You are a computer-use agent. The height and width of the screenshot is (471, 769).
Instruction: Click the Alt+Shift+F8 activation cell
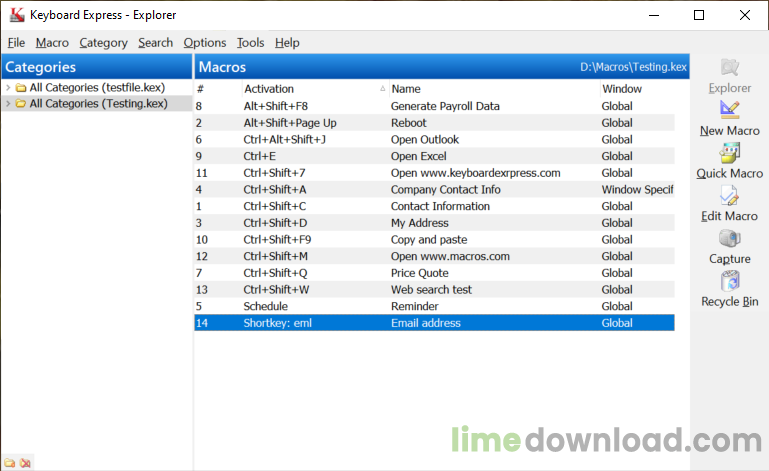click(x=276, y=106)
